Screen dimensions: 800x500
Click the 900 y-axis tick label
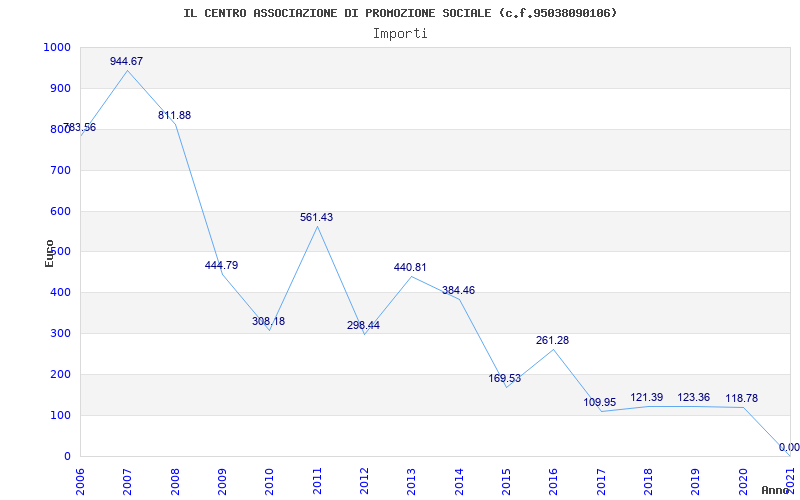point(60,88)
